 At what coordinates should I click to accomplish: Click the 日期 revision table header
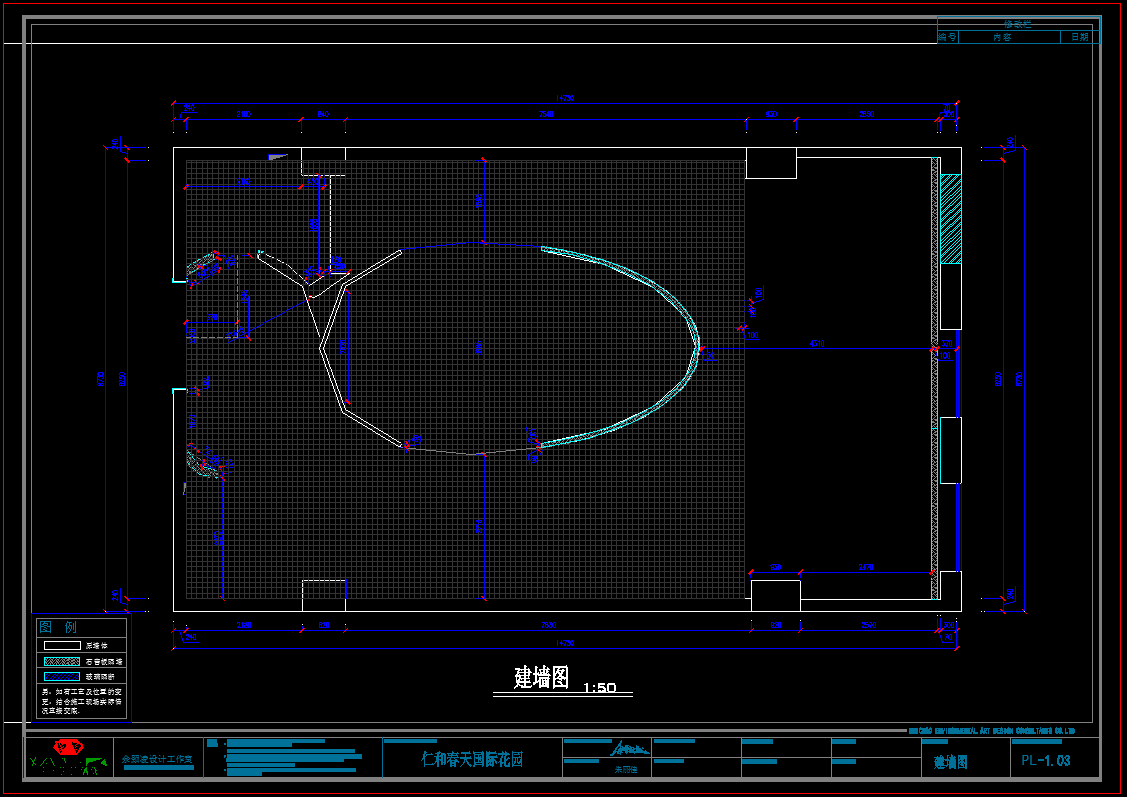click(1080, 37)
